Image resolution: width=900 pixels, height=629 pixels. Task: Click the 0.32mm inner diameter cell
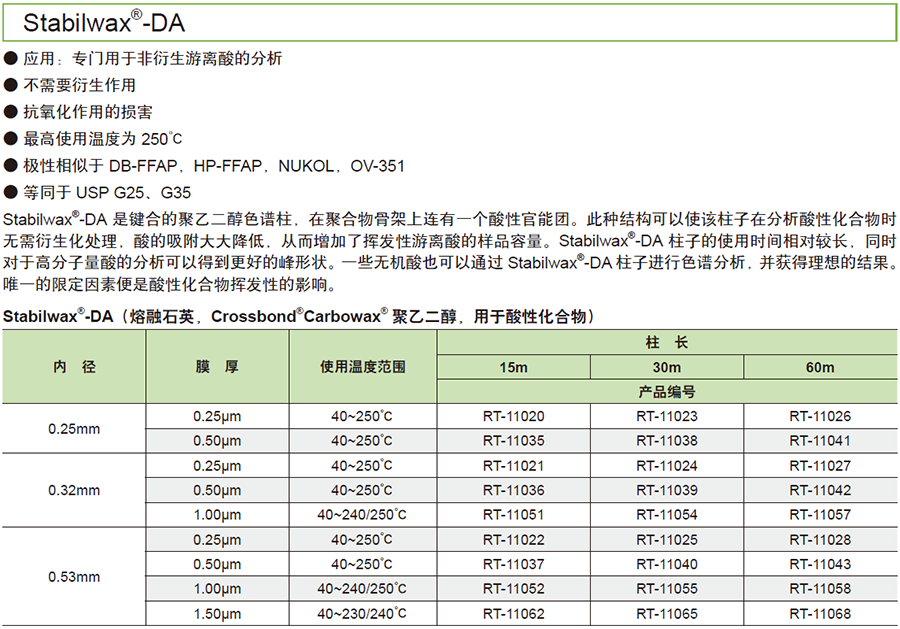74,490
